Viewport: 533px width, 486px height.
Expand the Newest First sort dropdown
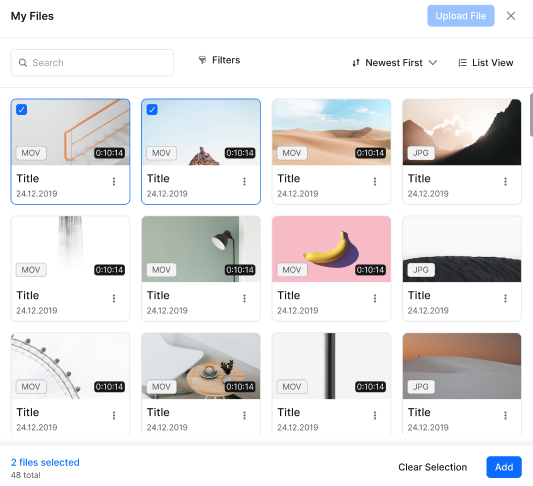coord(395,63)
